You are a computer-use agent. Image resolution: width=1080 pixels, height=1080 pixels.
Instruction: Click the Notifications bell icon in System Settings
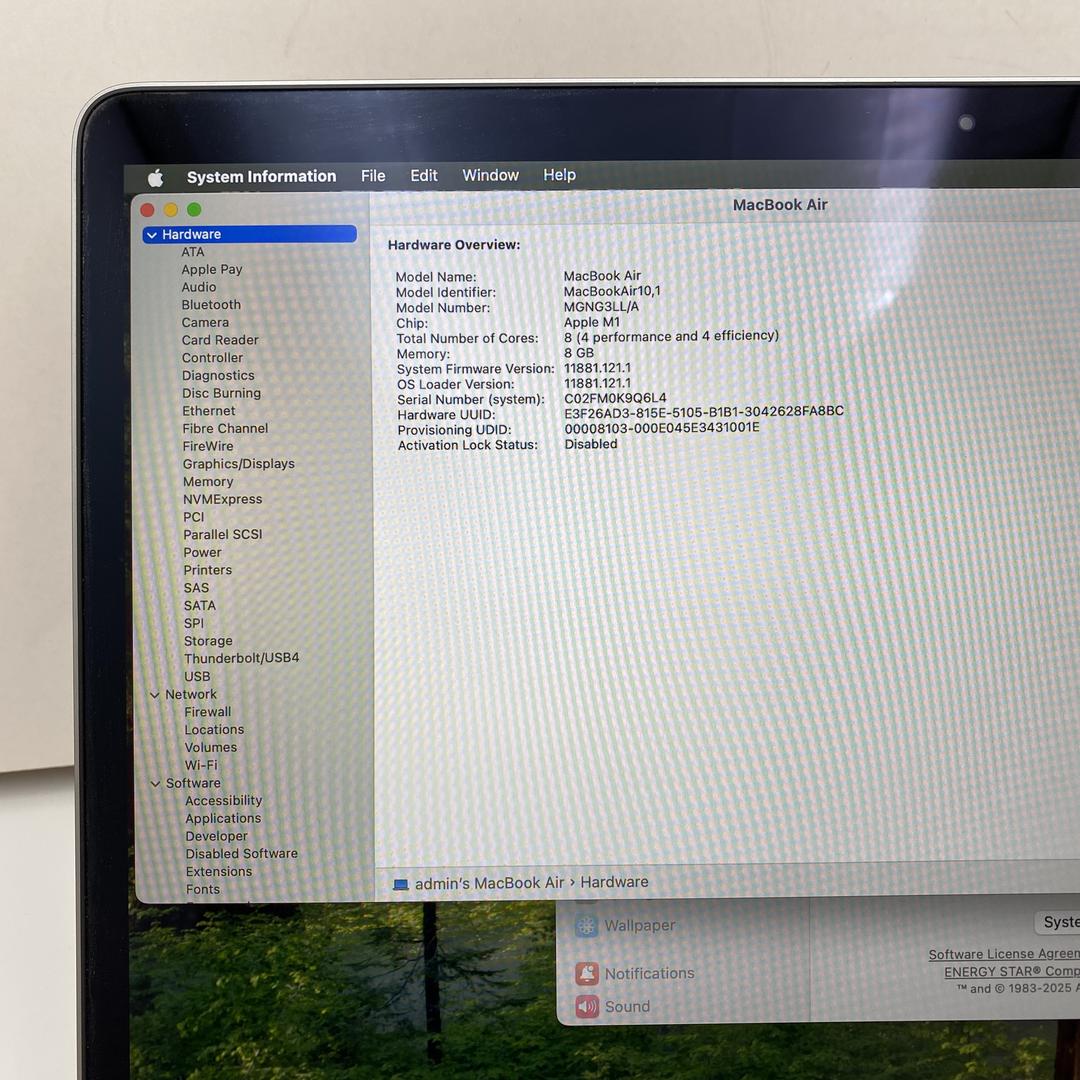(x=587, y=974)
